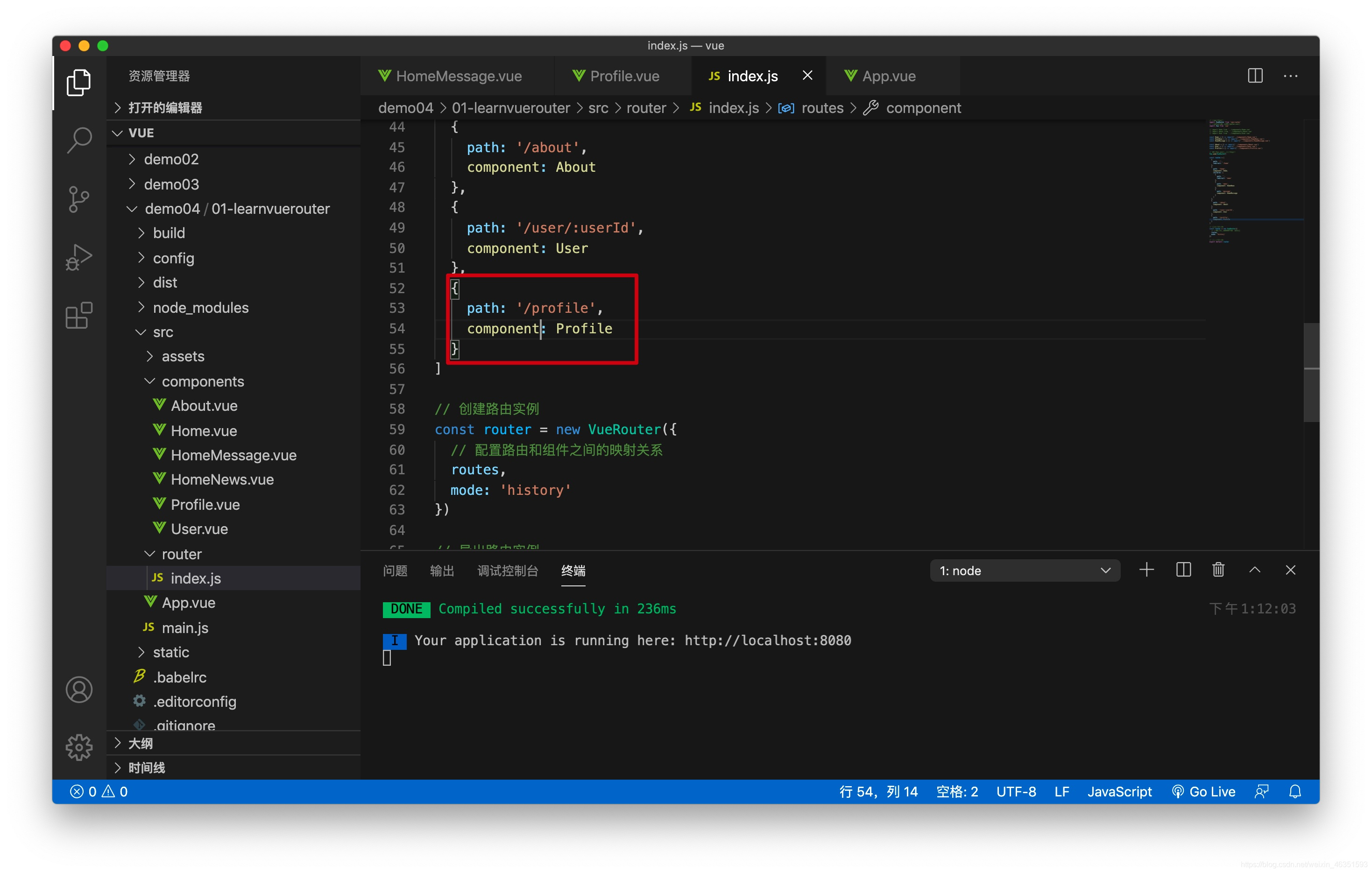The image size is (1372, 873).
Task: Collapse the router folder in explorer
Action: click(233, 554)
